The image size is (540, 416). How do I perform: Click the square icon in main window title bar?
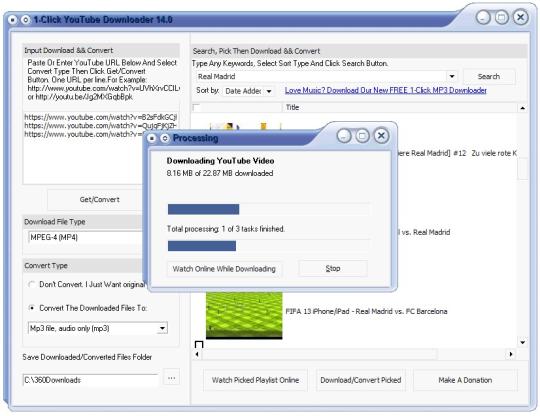click(x=12, y=20)
